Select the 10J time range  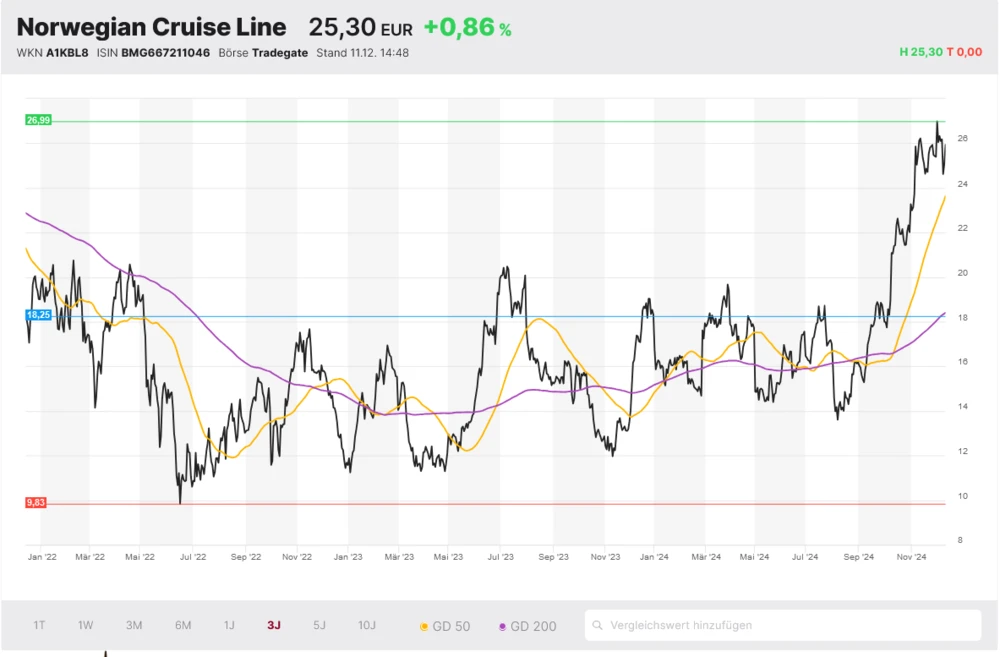[x=367, y=625]
